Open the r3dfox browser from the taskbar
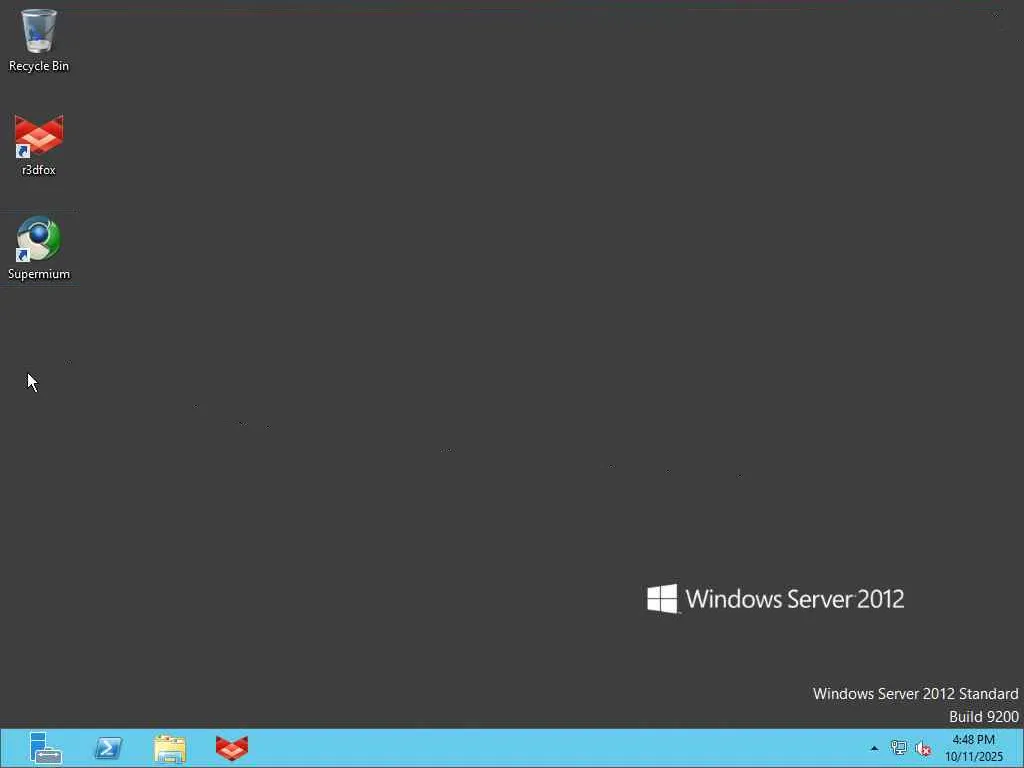 pyautogui.click(x=232, y=748)
